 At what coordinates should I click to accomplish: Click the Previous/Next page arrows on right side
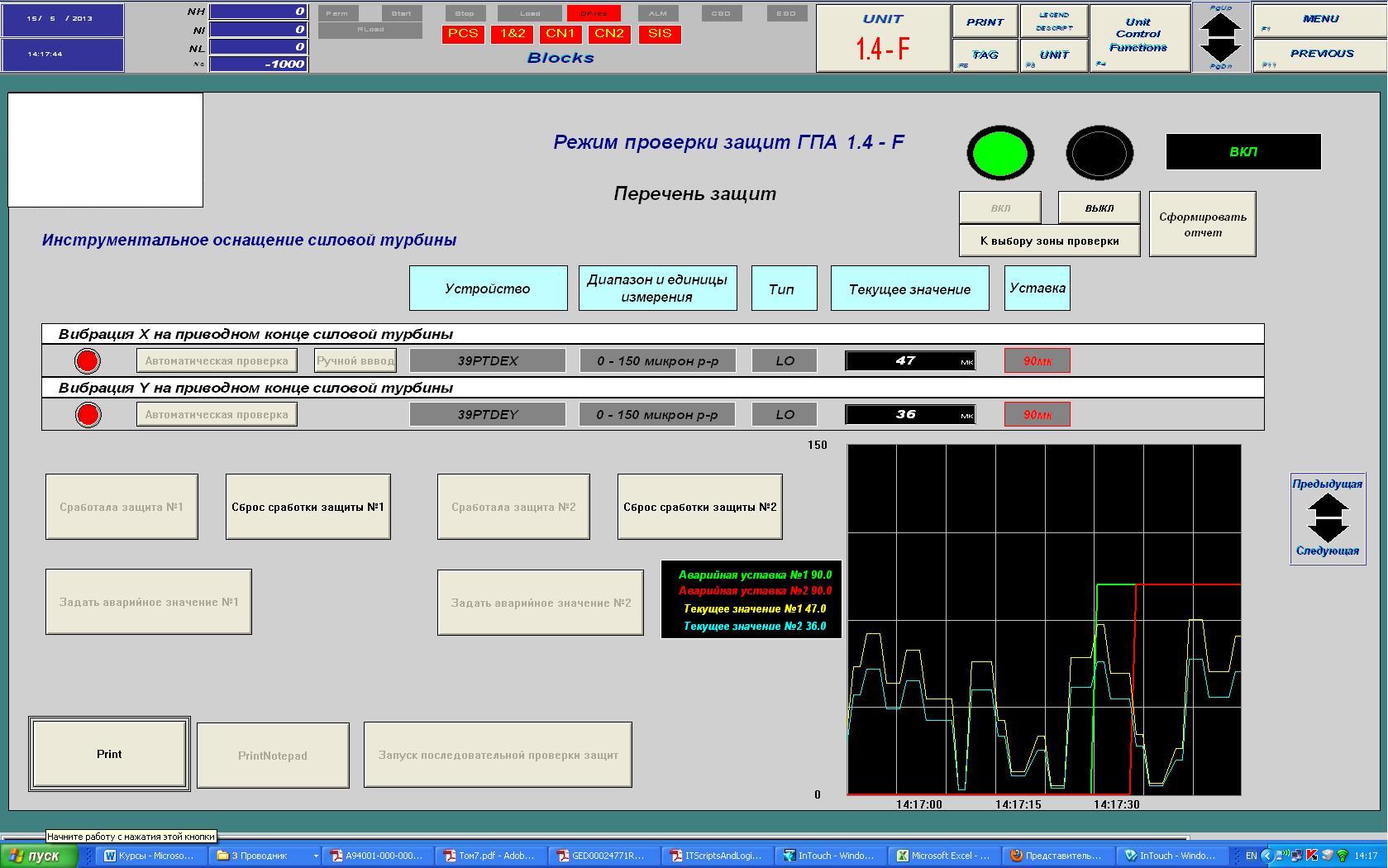[x=1327, y=518]
